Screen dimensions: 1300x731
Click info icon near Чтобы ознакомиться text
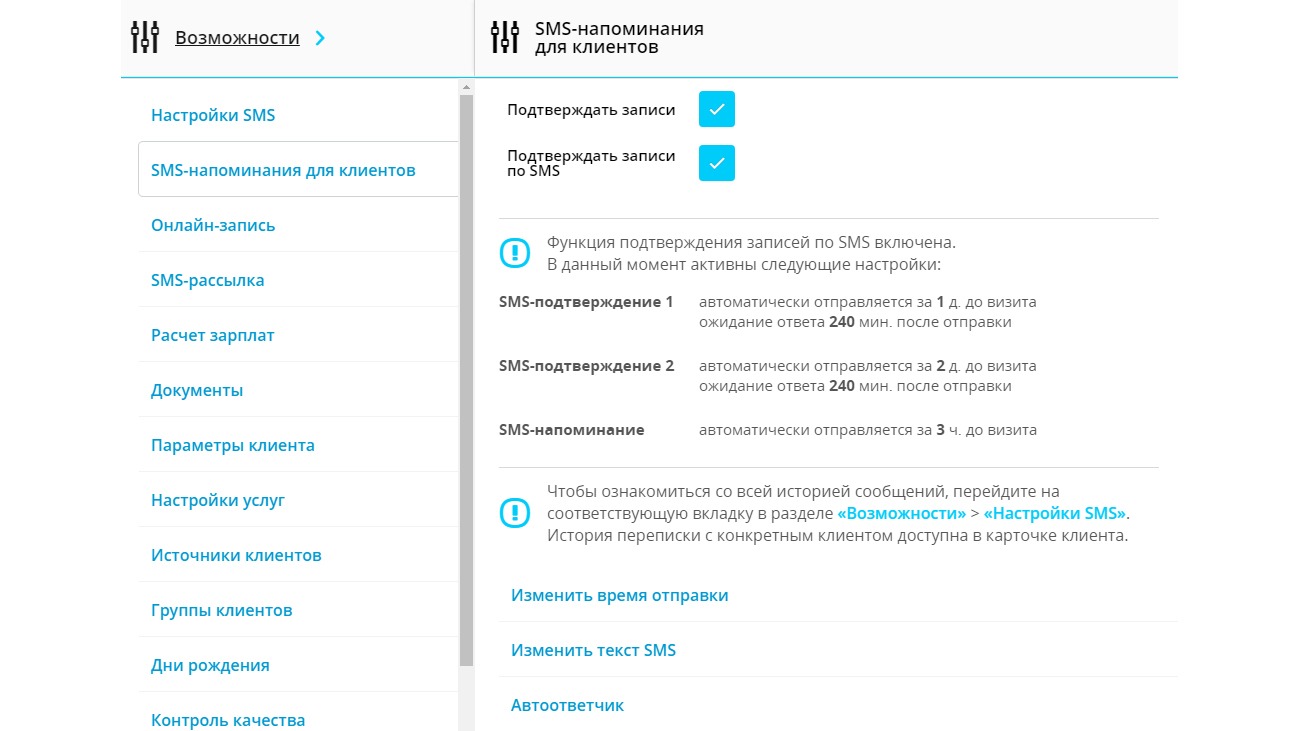coord(515,513)
